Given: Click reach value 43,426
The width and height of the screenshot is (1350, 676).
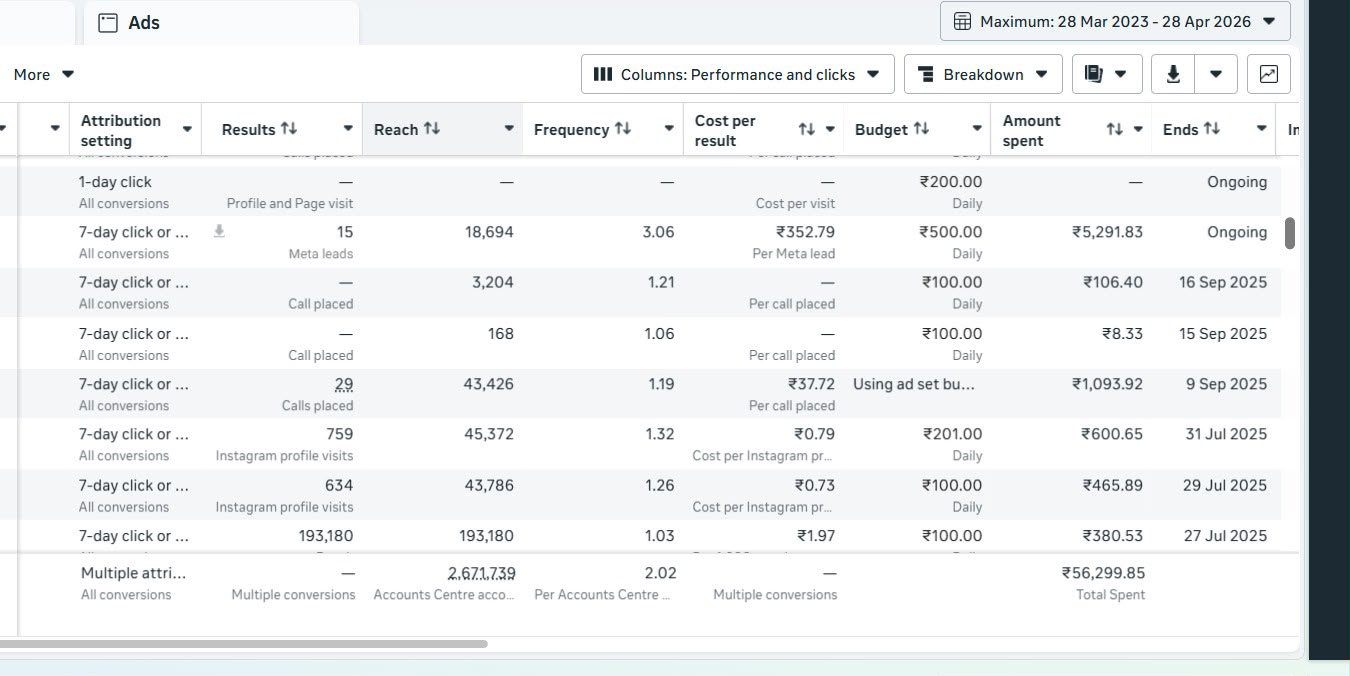Looking at the screenshot, I should tap(489, 384).
